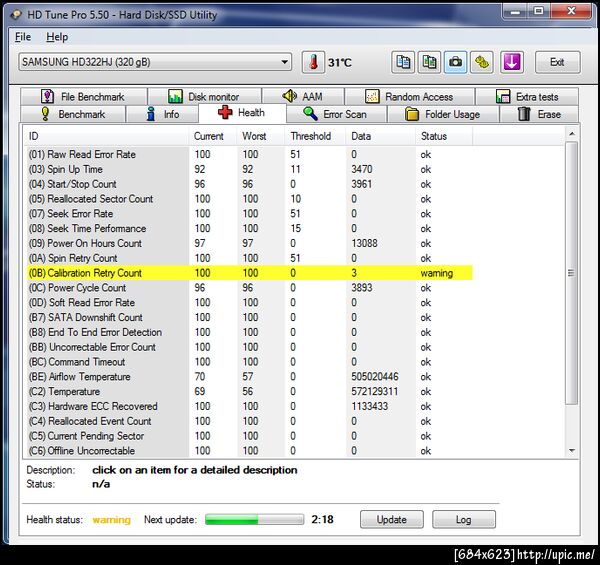This screenshot has height=565, width=600.
Task: Select the Raw Read Error Rate row
Action: 249,155
